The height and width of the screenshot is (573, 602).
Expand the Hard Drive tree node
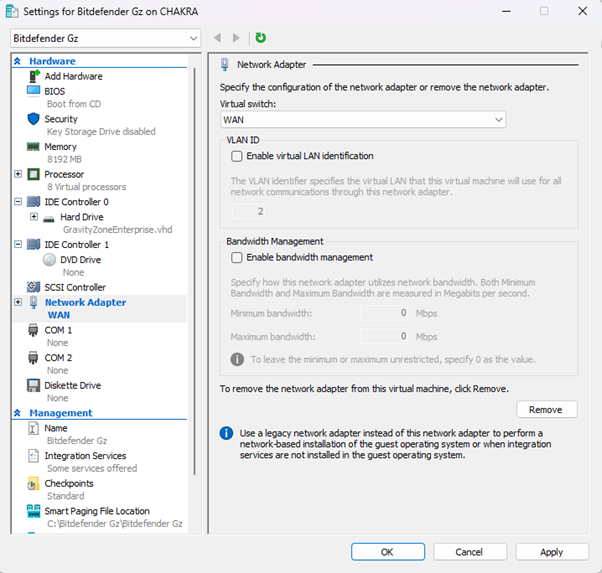tap(34, 216)
